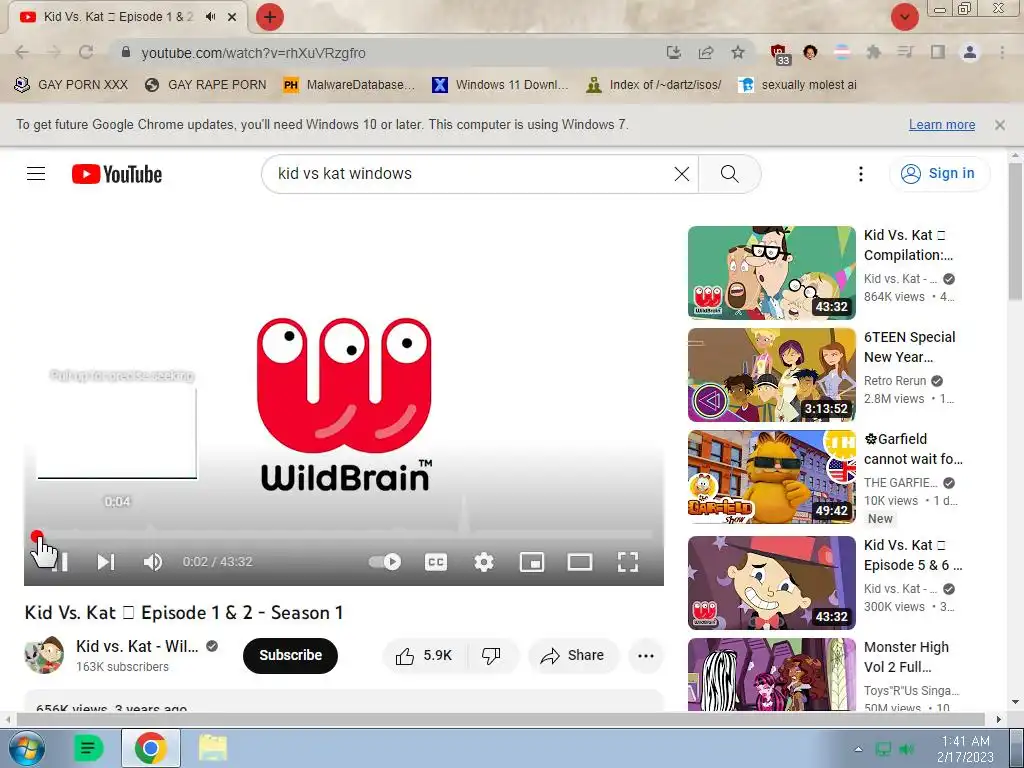Open Garfield cannot wait video thumbnail
1024x768 pixels.
pyautogui.click(x=771, y=477)
